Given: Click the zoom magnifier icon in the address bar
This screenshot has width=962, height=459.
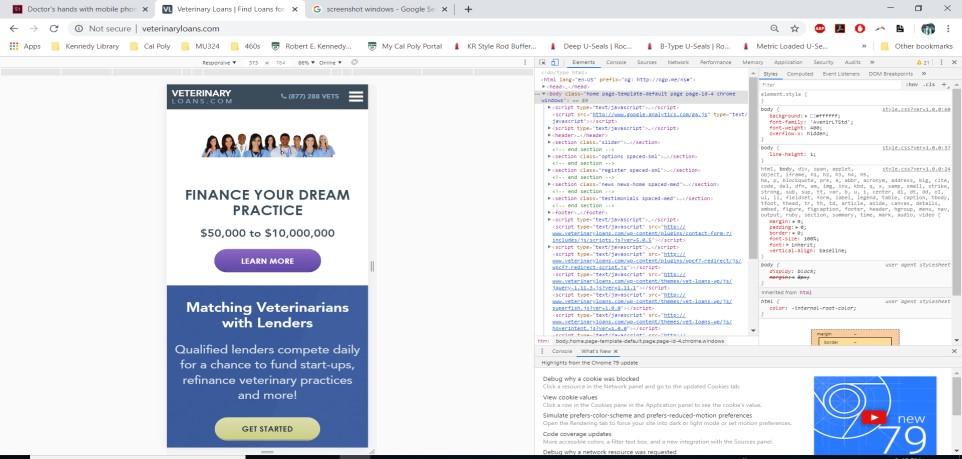Looking at the screenshot, I should pyautogui.click(x=775, y=28).
